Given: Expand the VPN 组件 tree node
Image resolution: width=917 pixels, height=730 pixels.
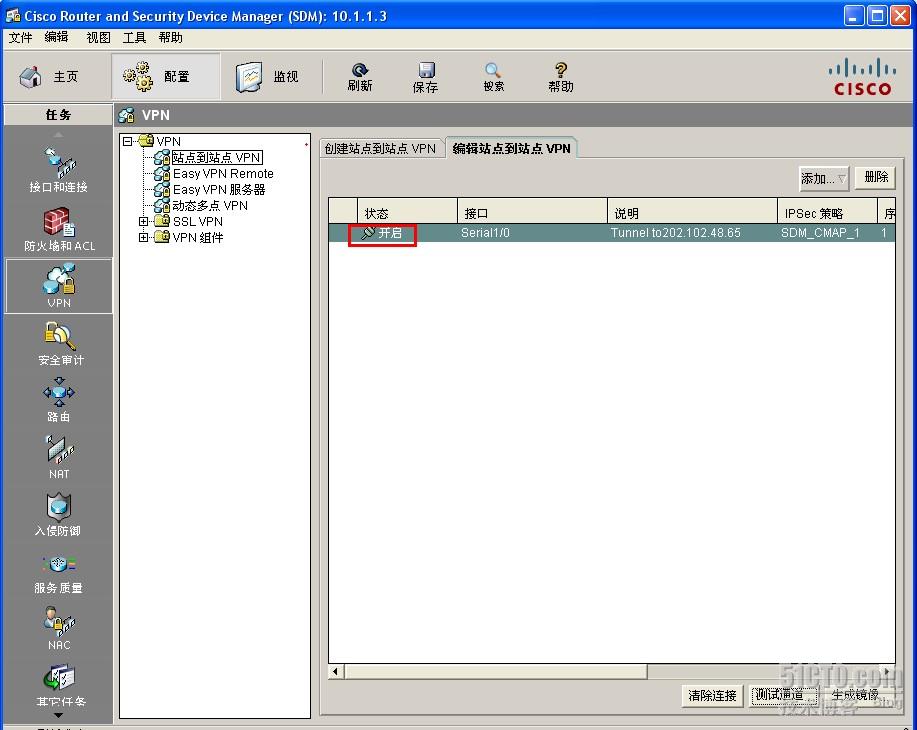Looking at the screenshot, I should (x=143, y=237).
